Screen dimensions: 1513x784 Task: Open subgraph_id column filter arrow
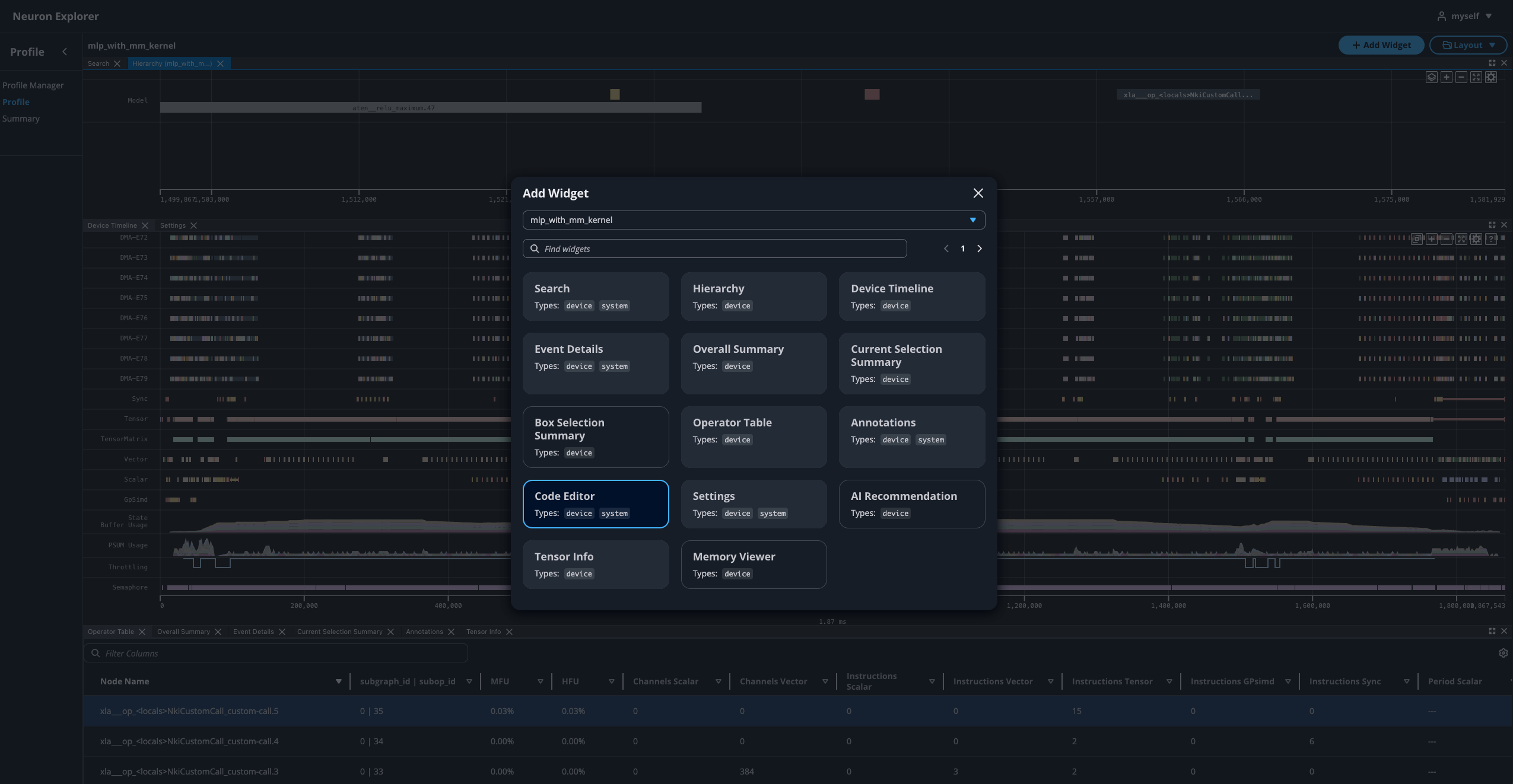[x=469, y=681]
